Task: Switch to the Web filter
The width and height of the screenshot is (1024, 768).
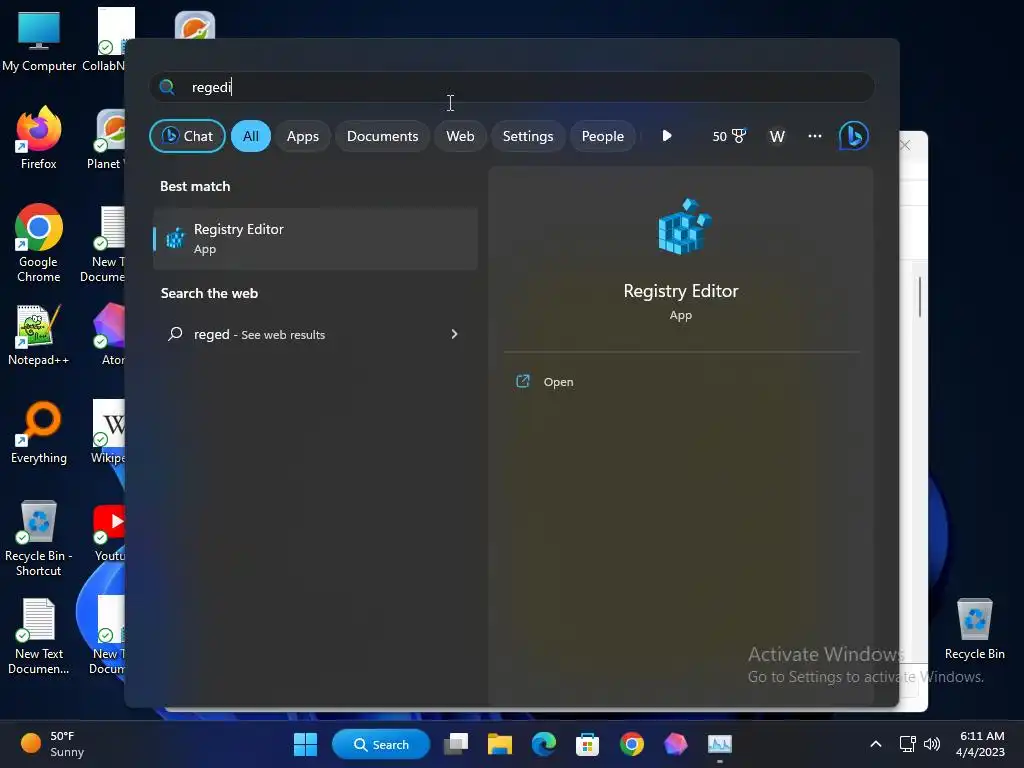Action: coord(460,136)
